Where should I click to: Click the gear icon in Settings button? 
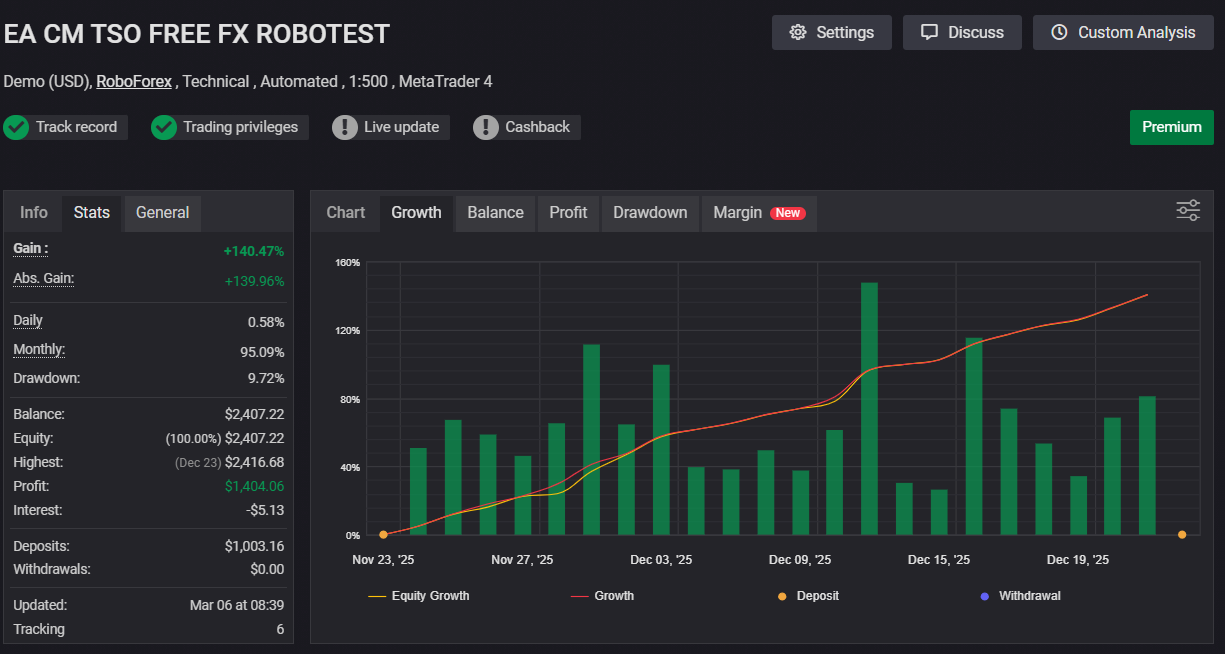[797, 32]
